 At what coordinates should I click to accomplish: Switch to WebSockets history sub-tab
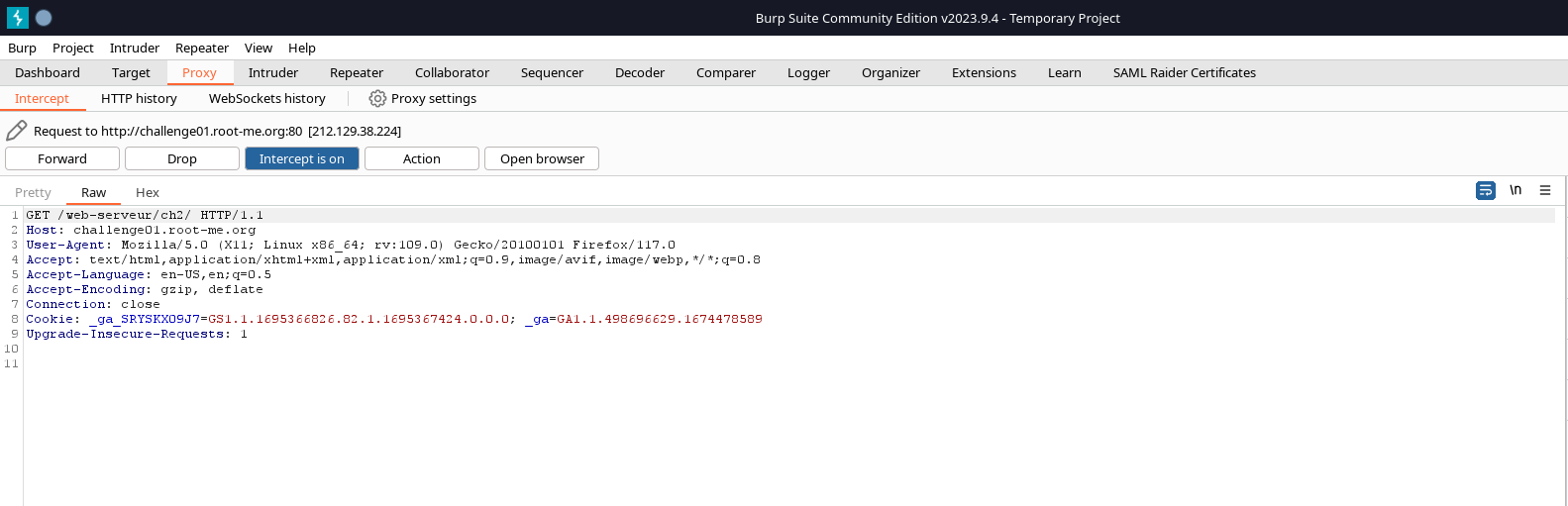click(x=267, y=98)
